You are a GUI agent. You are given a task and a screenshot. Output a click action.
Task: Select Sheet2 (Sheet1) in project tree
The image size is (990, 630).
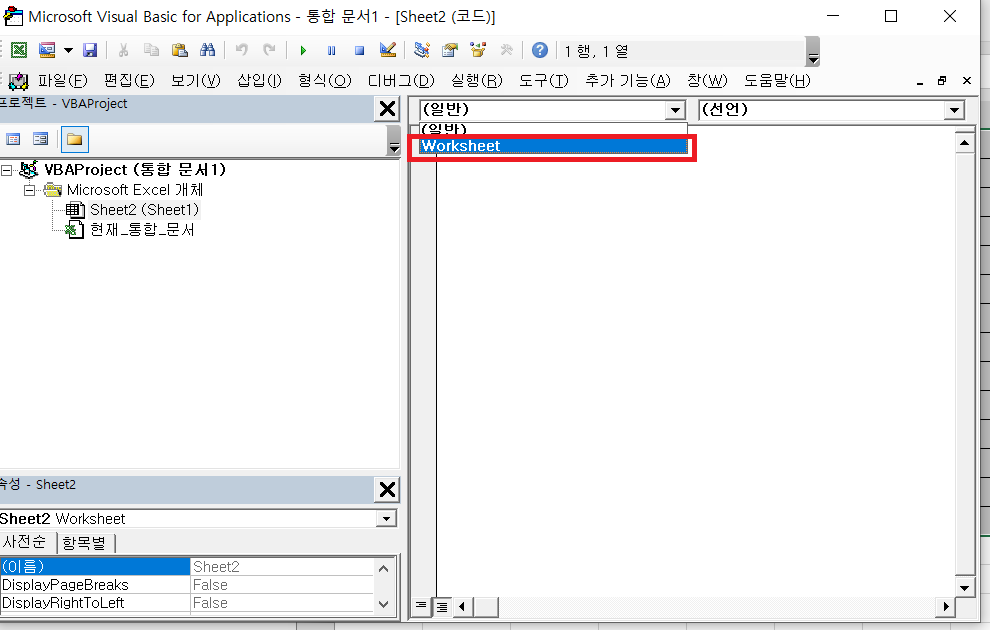click(x=144, y=210)
